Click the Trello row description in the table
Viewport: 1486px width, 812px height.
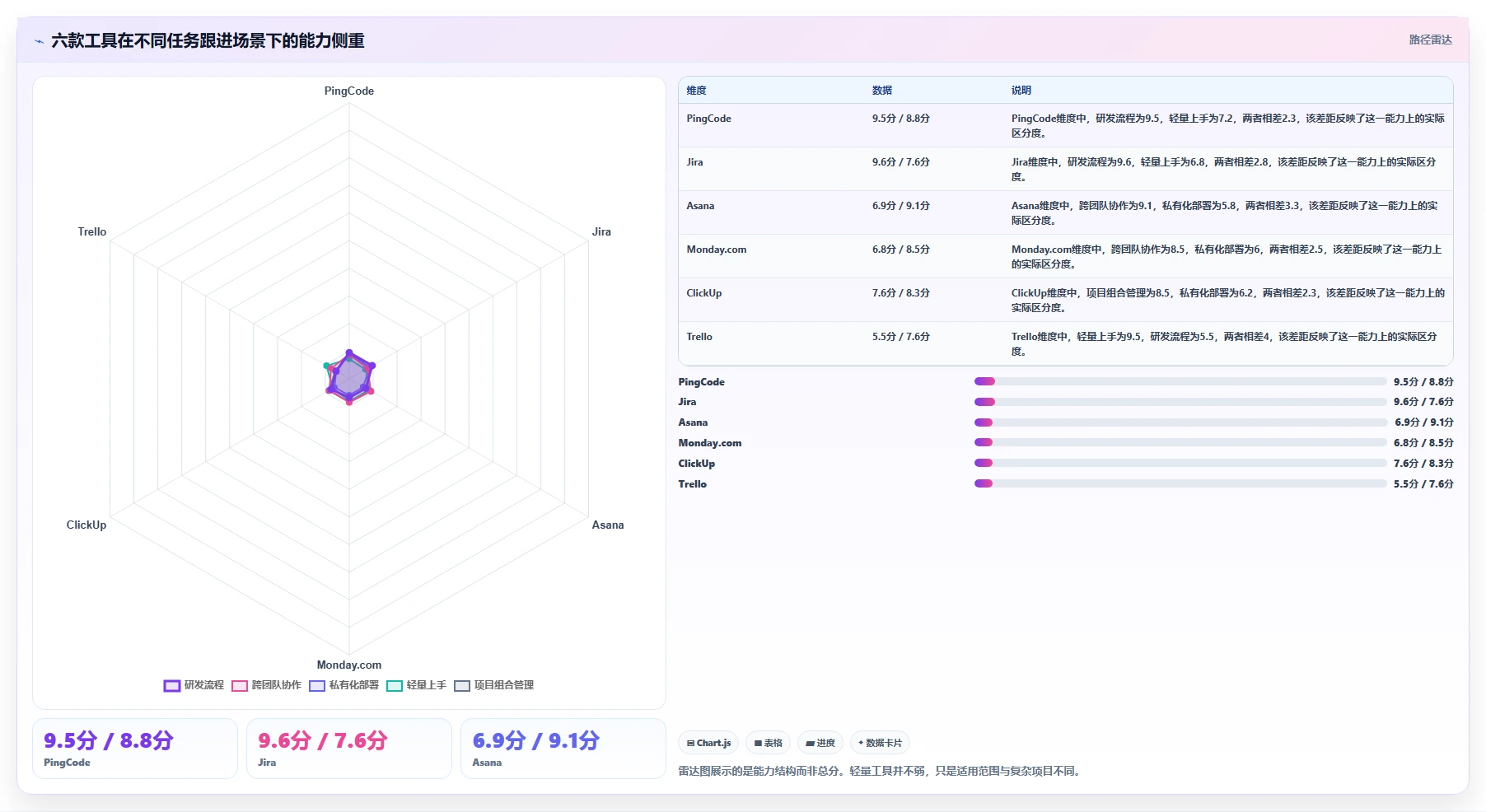pyautogui.click(x=1224, y=344)
